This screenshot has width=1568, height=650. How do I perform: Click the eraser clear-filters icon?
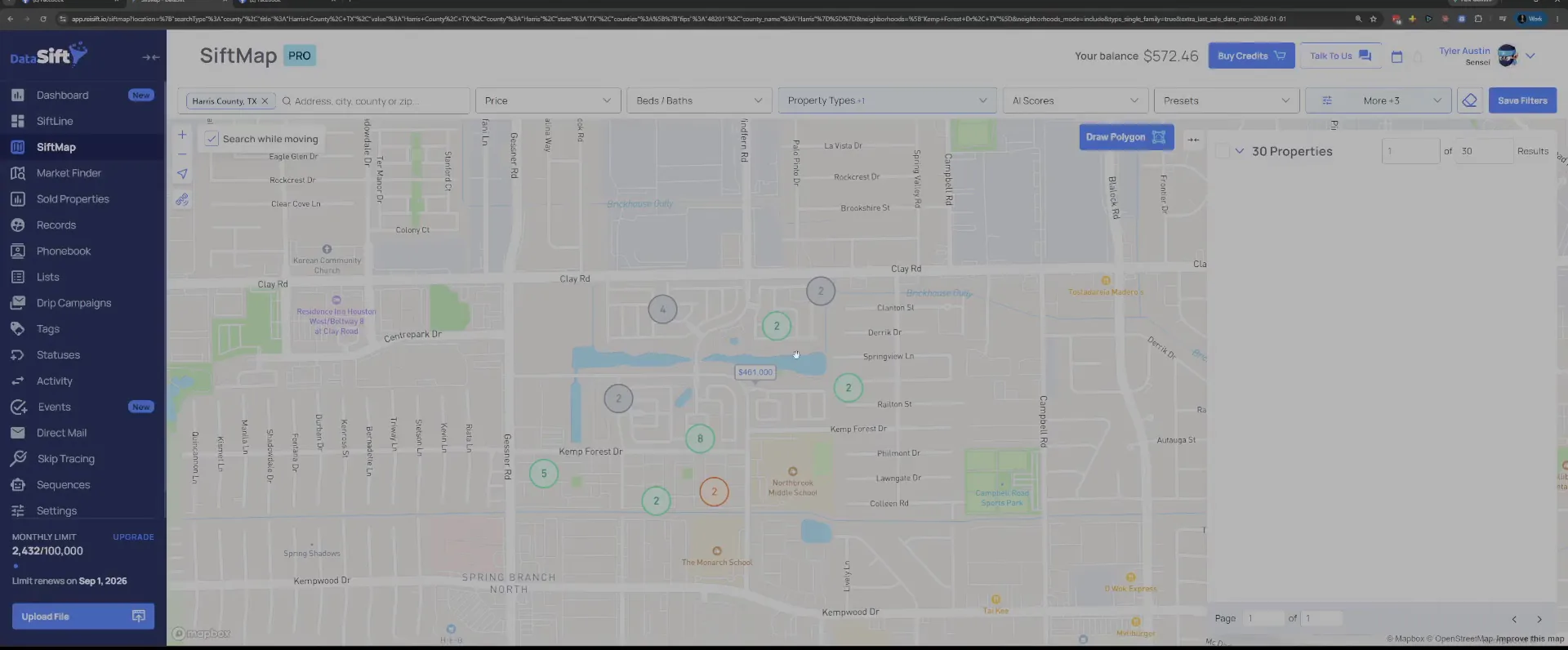pos(1469,100)
